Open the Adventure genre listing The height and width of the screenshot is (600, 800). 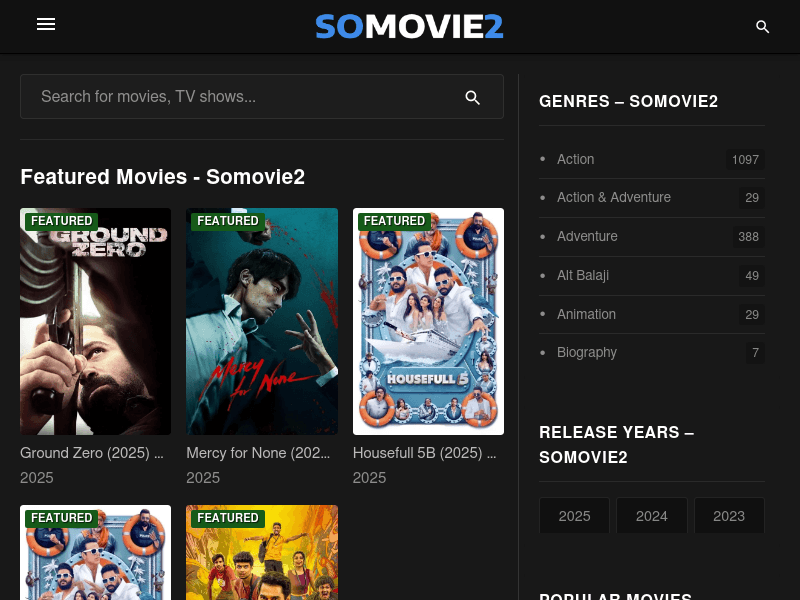pyautogui.click(x=587, y=236)
